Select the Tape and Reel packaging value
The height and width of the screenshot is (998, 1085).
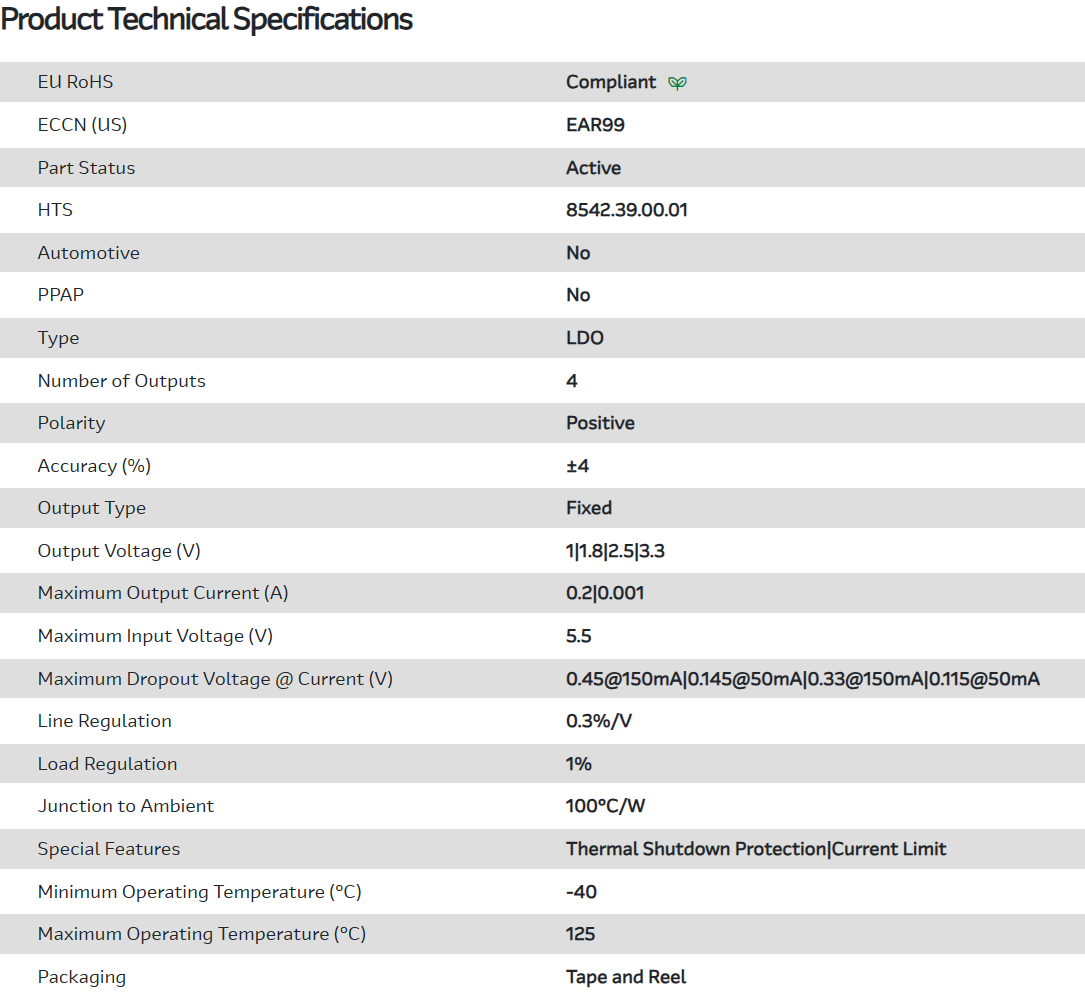click(x=626, y=977)
